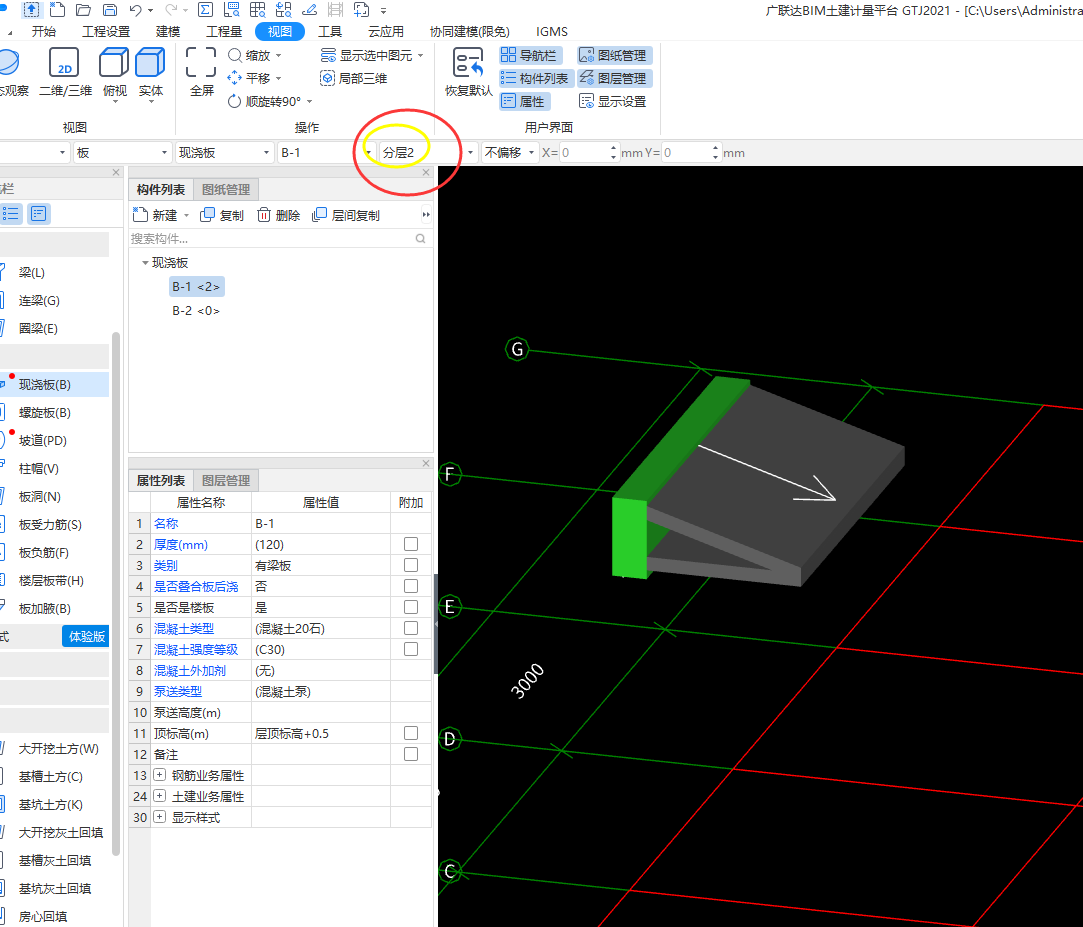Select component B-2 <0> in list
Screen dimensions: 1083x927
click(x=195, y=311)
